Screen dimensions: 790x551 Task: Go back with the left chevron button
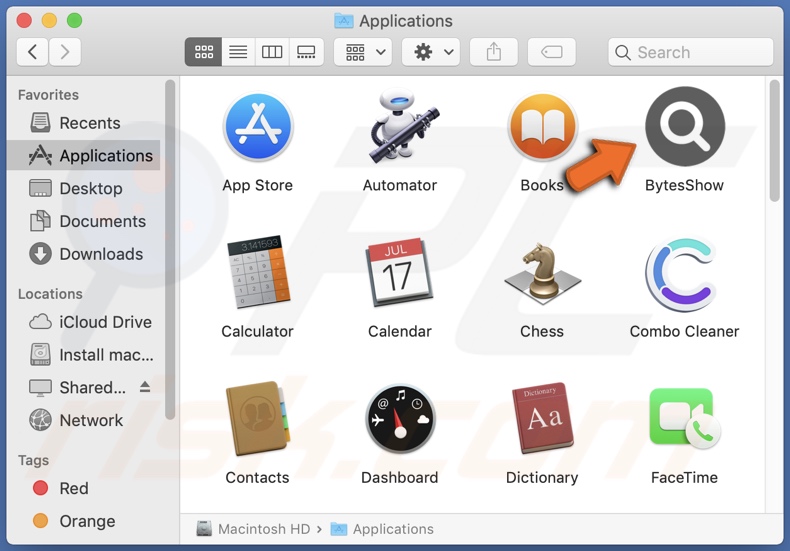[x=32, y=52]
